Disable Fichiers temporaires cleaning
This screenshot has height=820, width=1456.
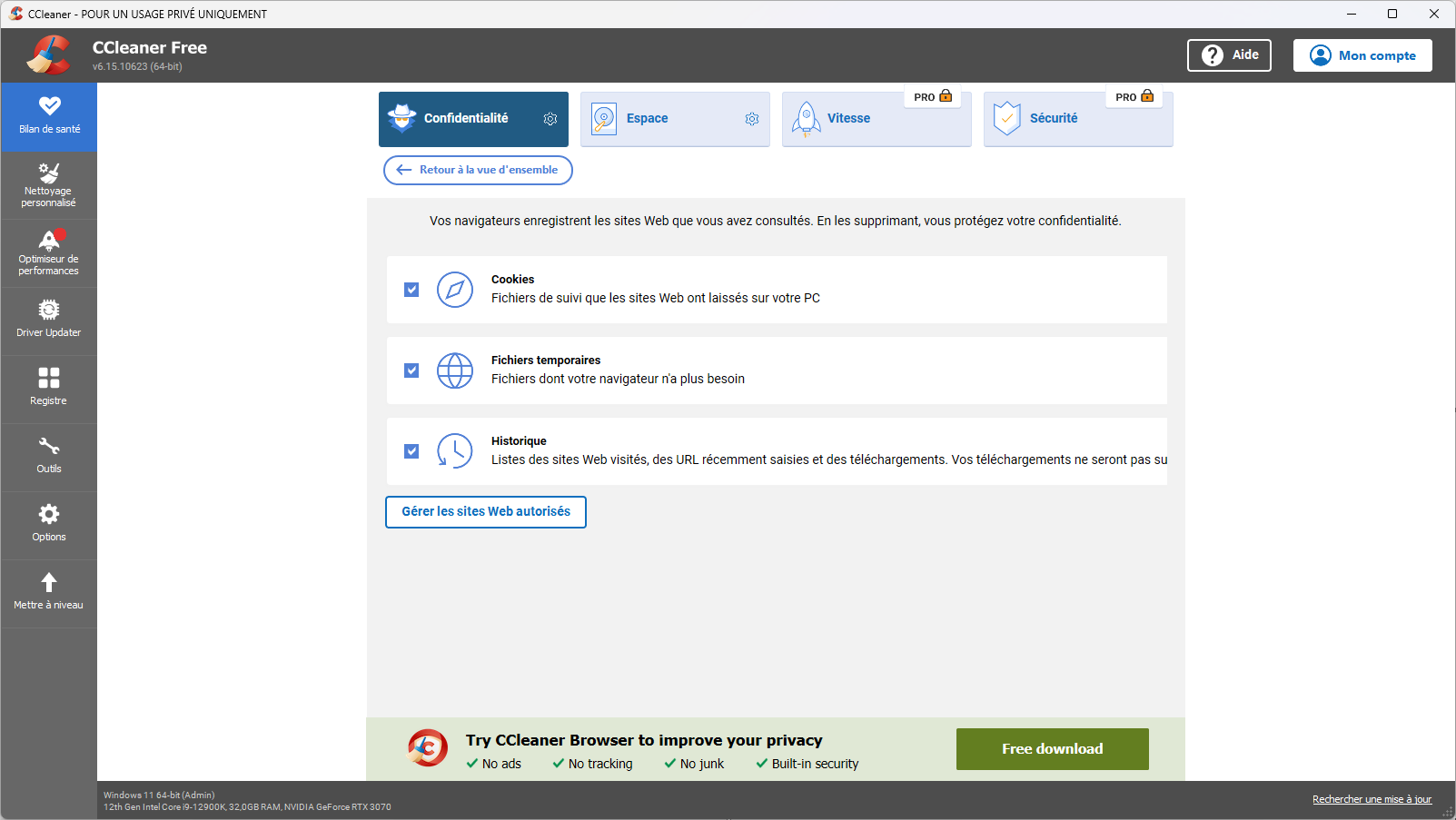pyautogui.click(x=411, y=370)
